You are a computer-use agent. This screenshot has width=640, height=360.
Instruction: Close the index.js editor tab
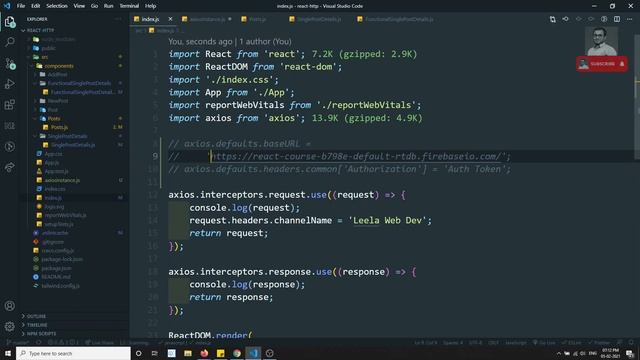[x=170, y=19]
